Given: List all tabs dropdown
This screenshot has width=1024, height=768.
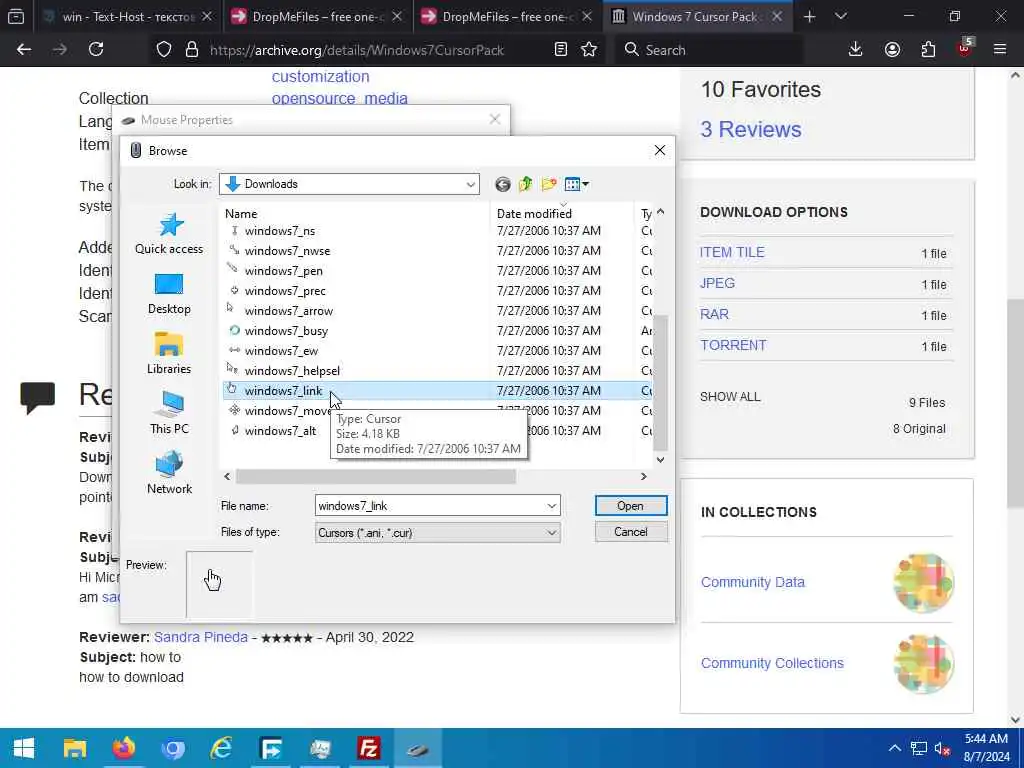Looking at the screenshot, I should 841,16.
